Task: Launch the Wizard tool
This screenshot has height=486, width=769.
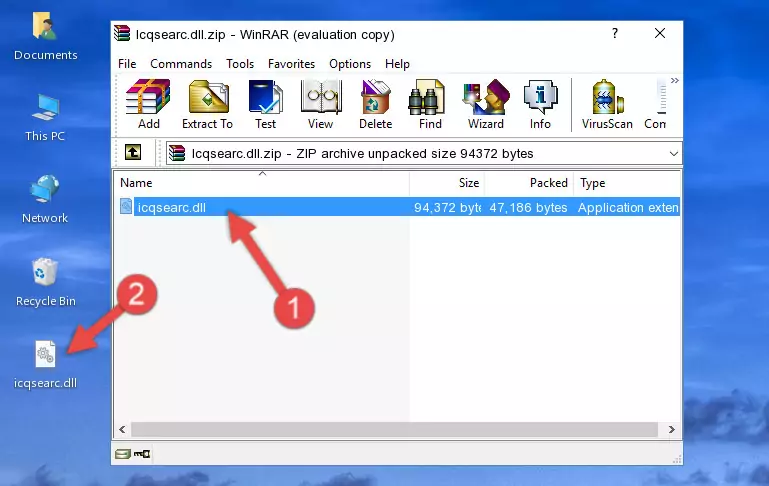Action: point(486,104)
